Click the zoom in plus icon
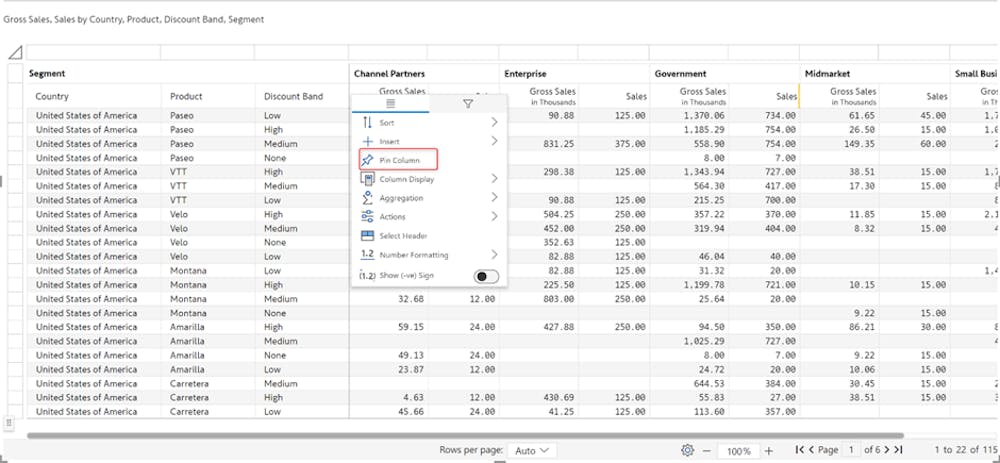The width and height of the screenshot is (1000, 463). click(x=768, y=450)
